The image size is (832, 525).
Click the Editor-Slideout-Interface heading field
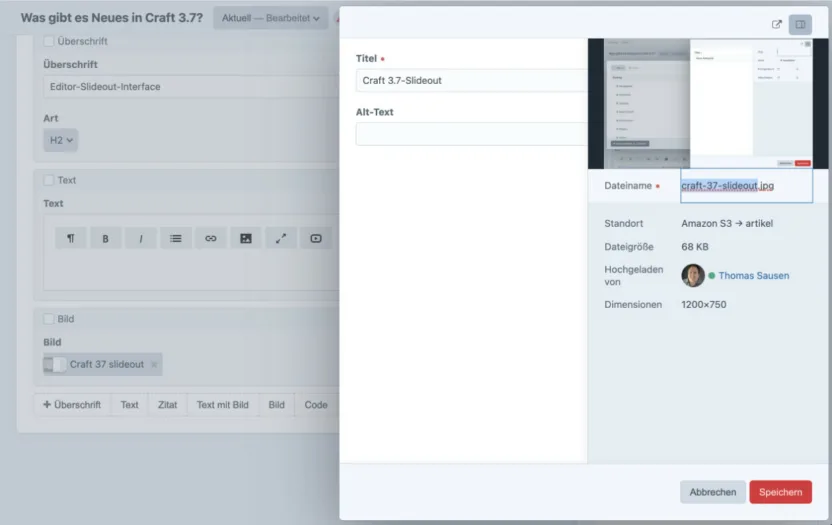tap(191, 87)
